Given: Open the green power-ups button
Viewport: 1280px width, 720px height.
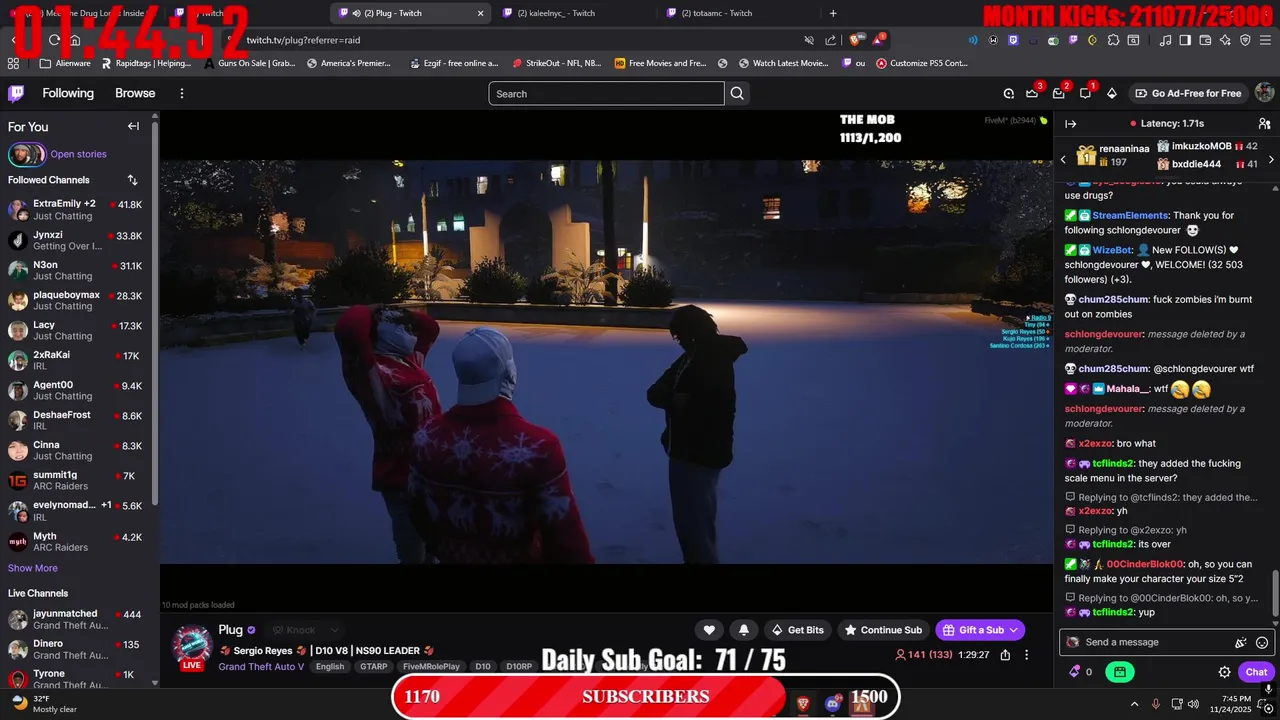Looking at the screenshot, I should click(x=1120, y=672).
